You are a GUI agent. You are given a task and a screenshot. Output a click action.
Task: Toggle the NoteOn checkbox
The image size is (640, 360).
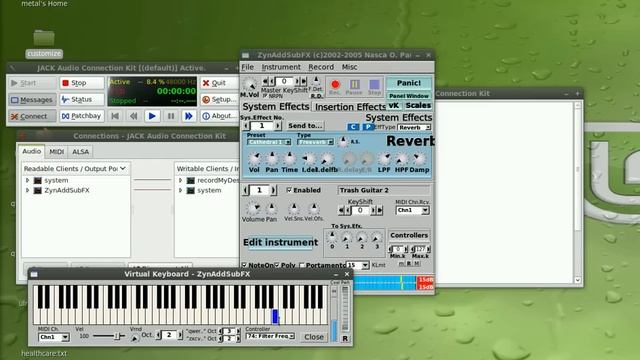[x=244, y=265]
